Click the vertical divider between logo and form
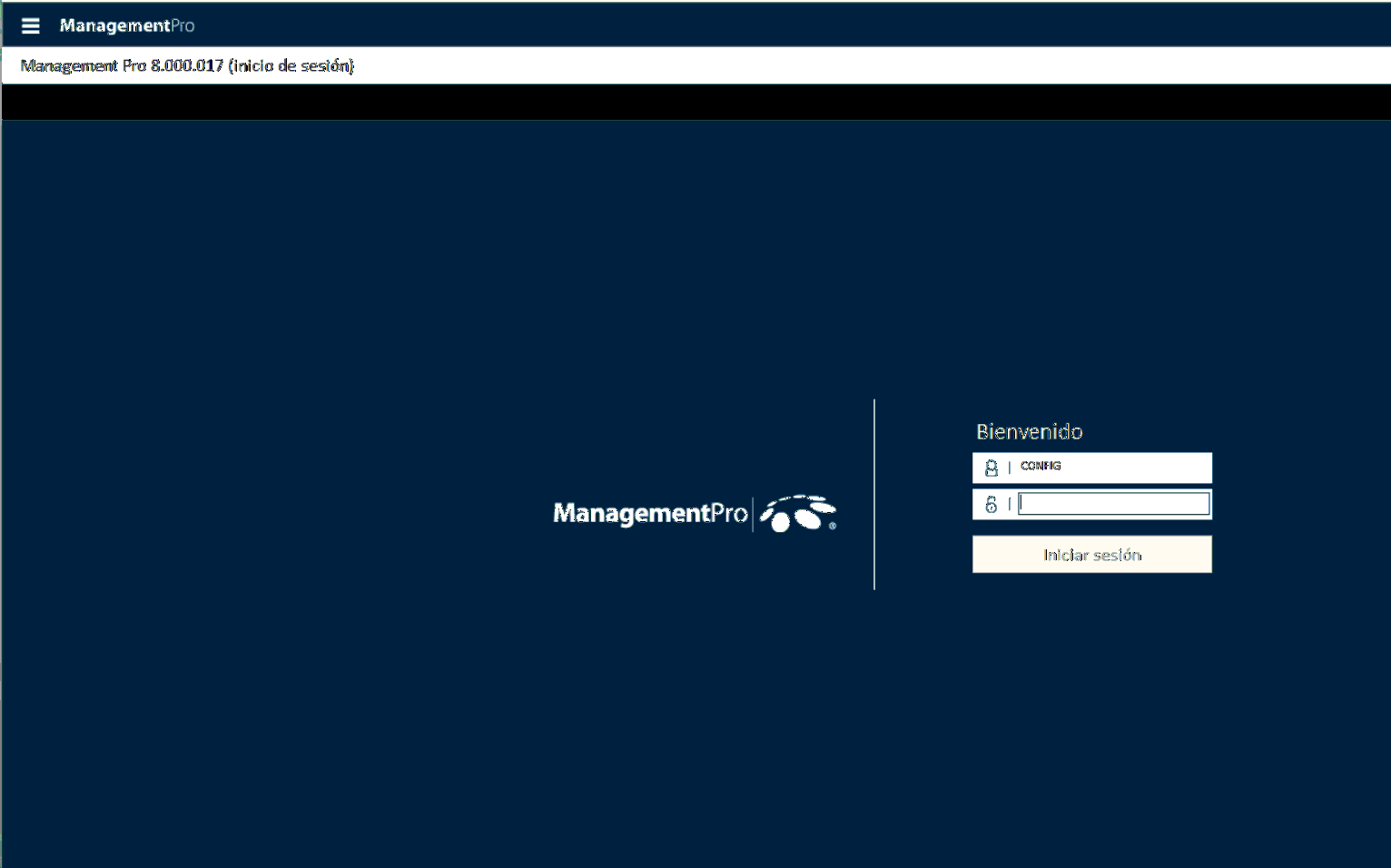 (x=874, y=494)
